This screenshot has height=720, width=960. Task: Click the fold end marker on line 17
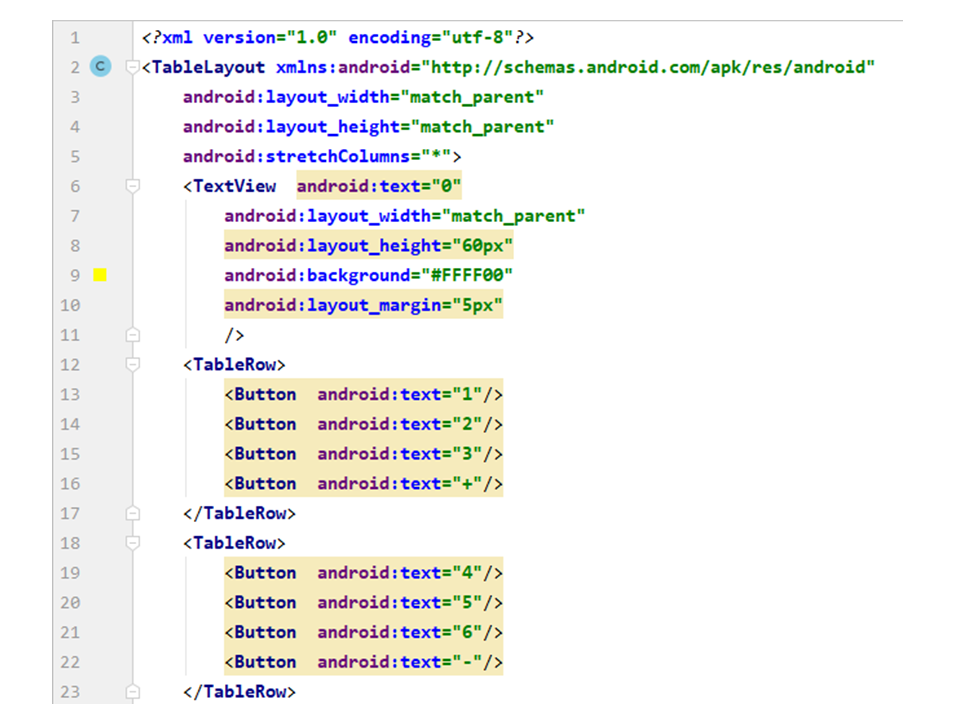(133, 513)
